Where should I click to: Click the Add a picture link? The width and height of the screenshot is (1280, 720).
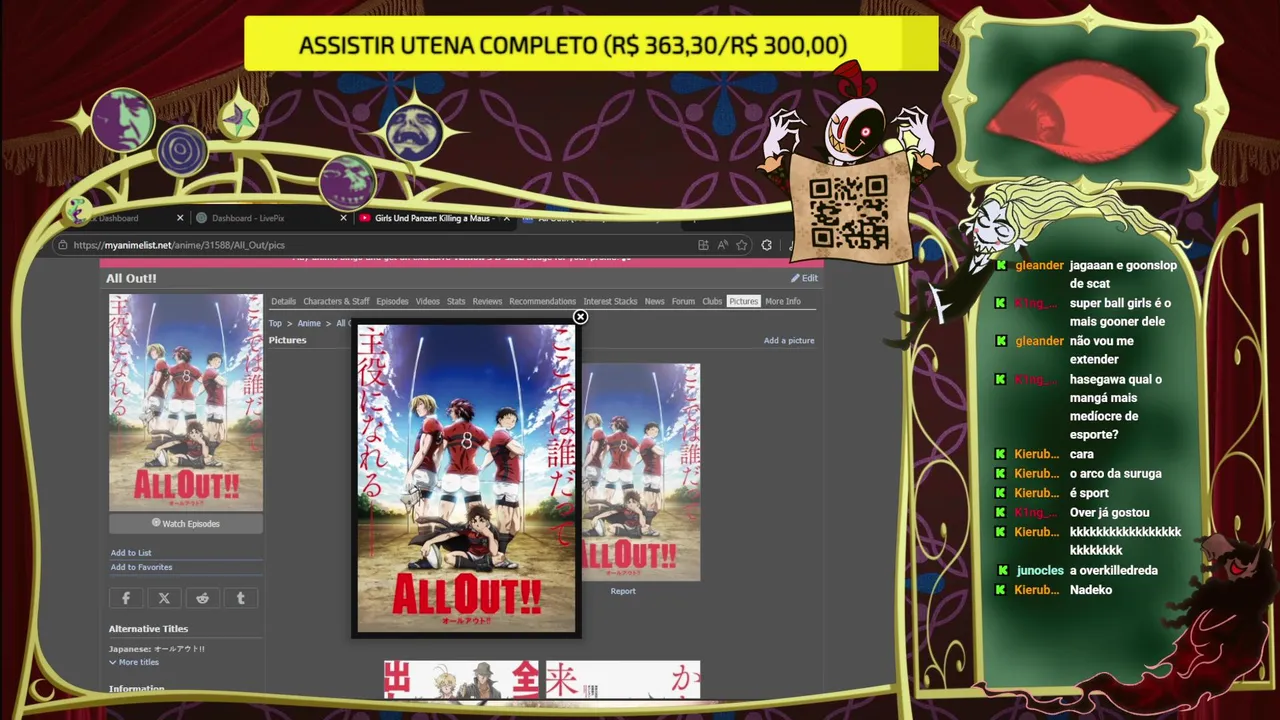789,340
